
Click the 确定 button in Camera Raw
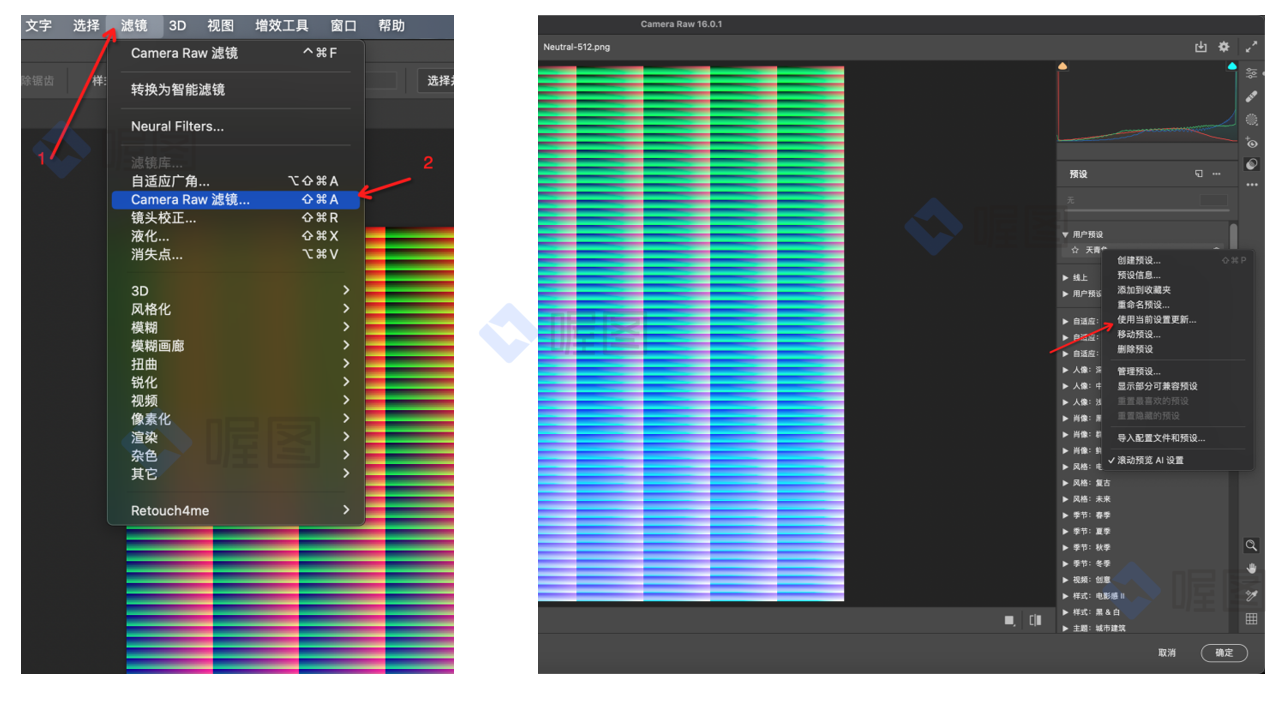(1224, 652)
